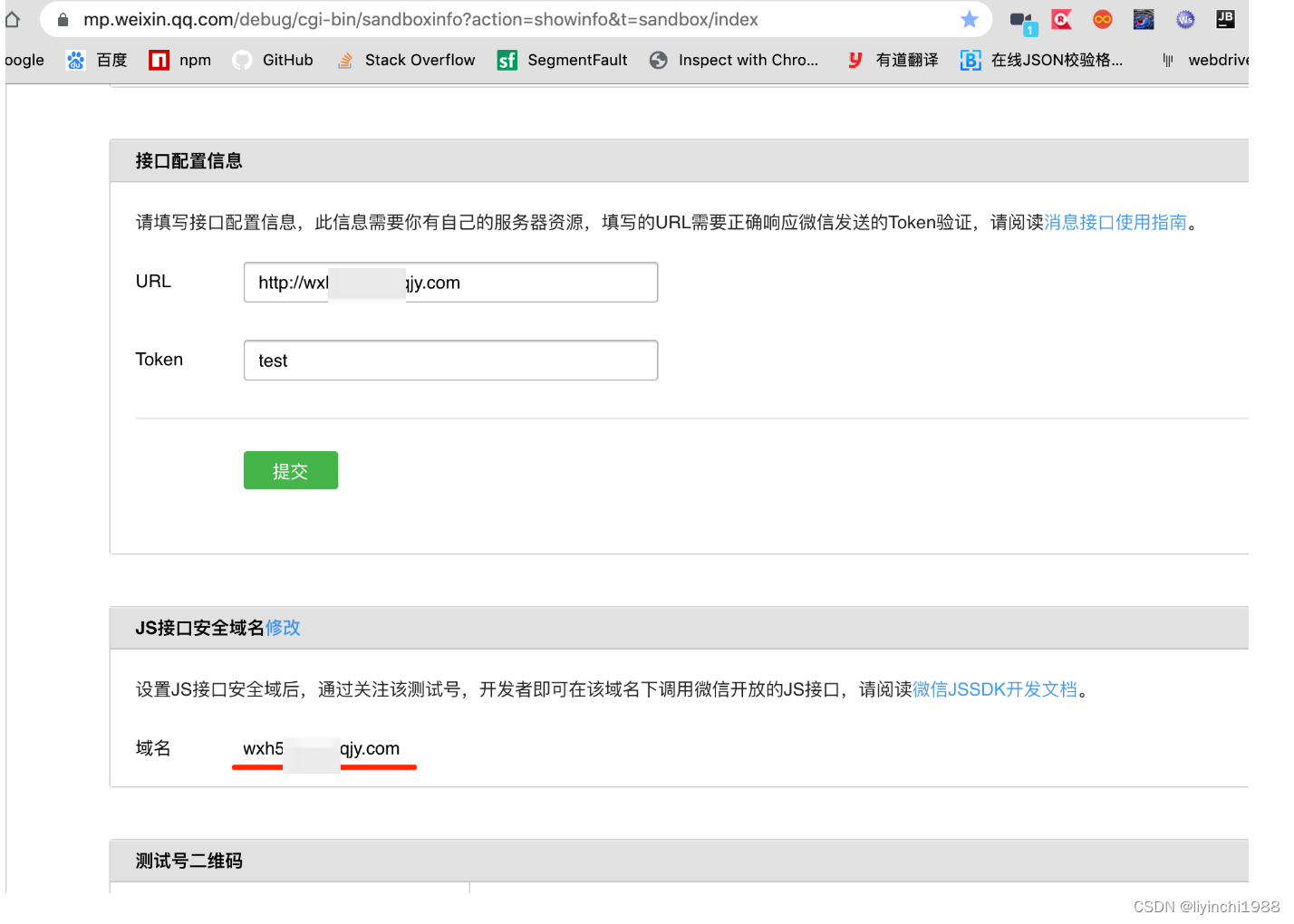The height and width of the screenshot is (924, 1294).
Task: Open the SegmentFault bookmark
Action: point(563,60)
